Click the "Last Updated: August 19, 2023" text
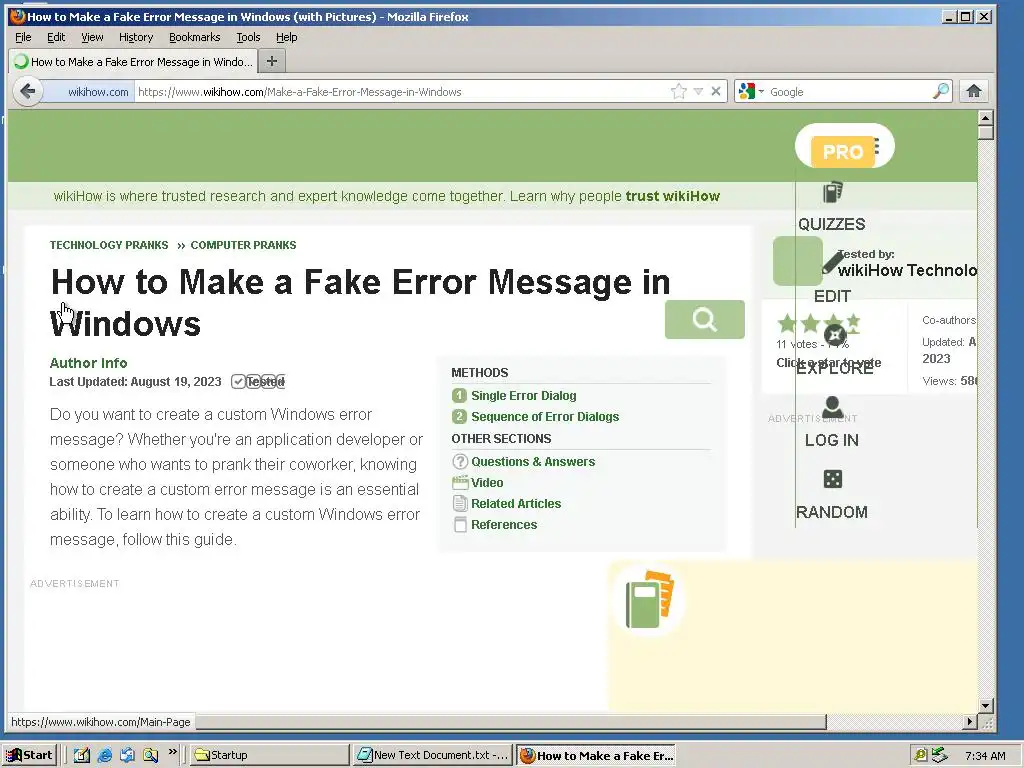1024x768 pixels. tap(135, 381)
